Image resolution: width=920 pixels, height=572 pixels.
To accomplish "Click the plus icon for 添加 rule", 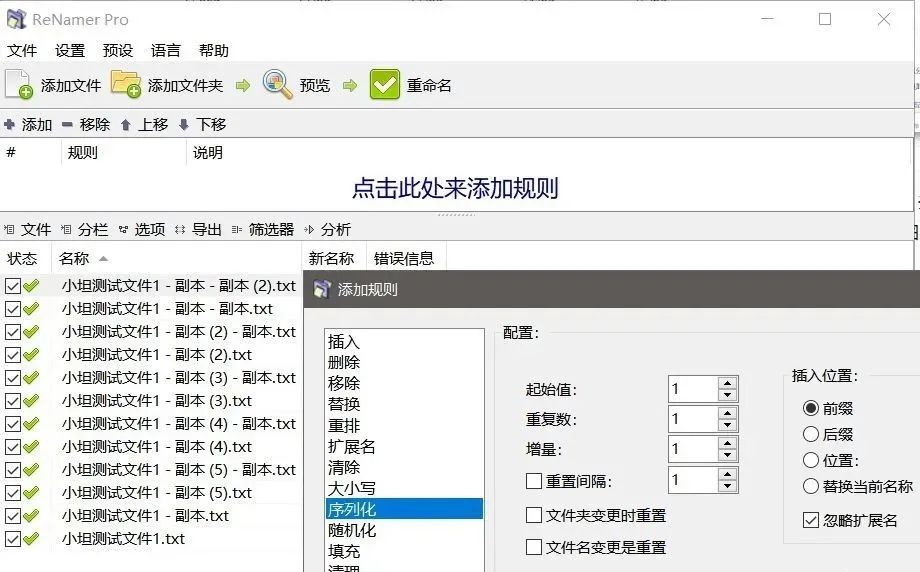I will click(x=9, y=124).
